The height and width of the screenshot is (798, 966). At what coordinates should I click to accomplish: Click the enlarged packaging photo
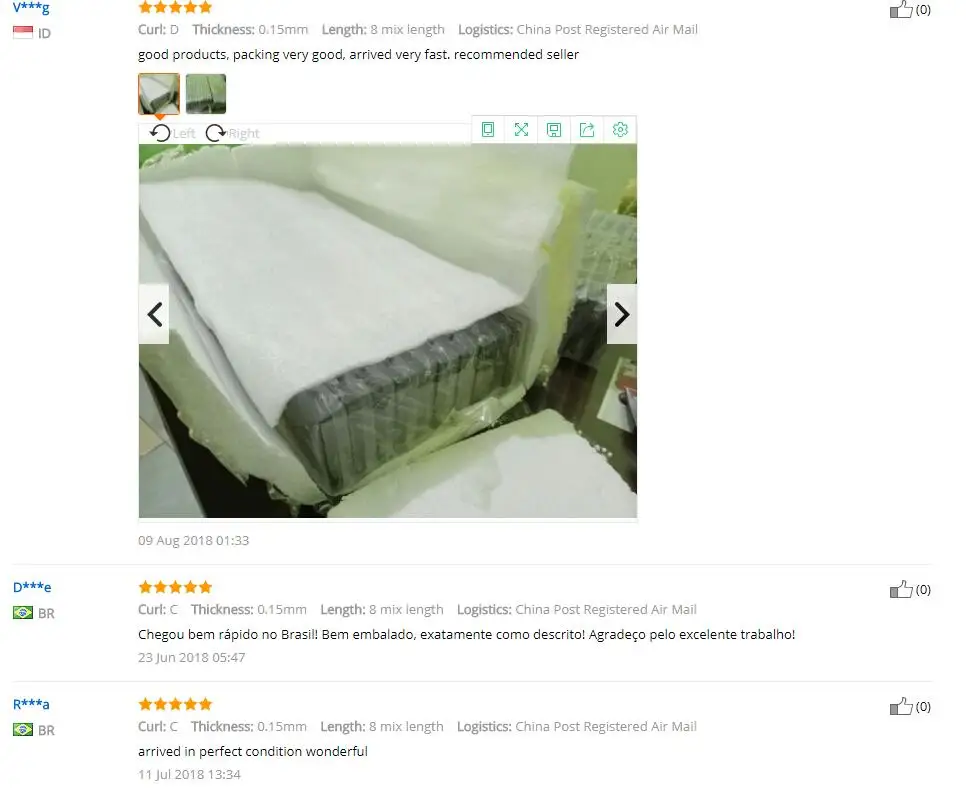tap(388, 331)
